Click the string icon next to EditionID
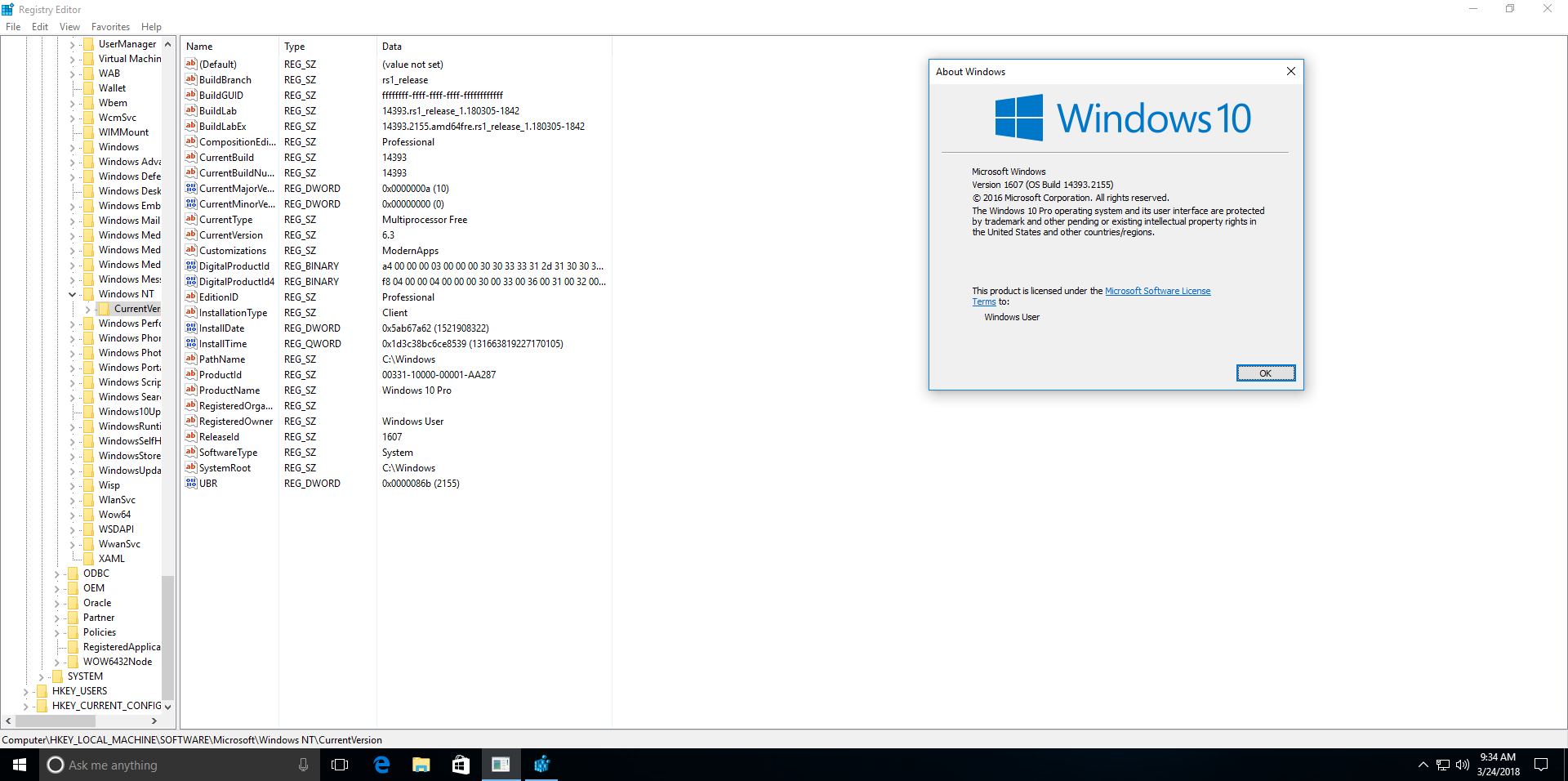The width and height of the screenshot is (1568, 781). pos(191,297)
